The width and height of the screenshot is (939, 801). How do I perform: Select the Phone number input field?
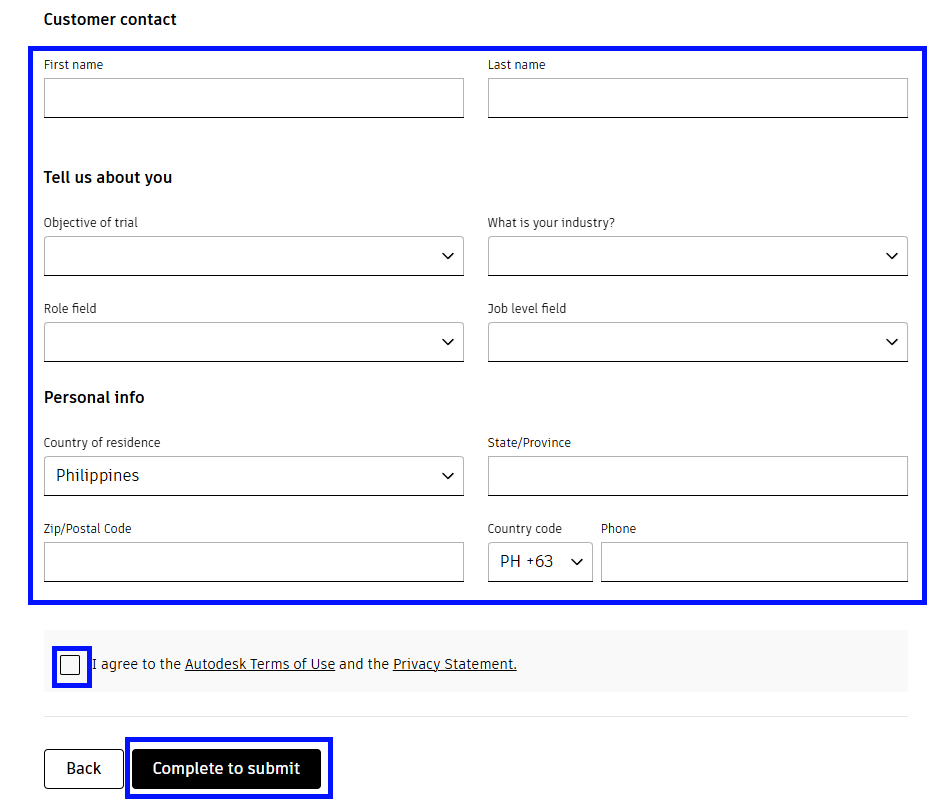pos(754,562)
